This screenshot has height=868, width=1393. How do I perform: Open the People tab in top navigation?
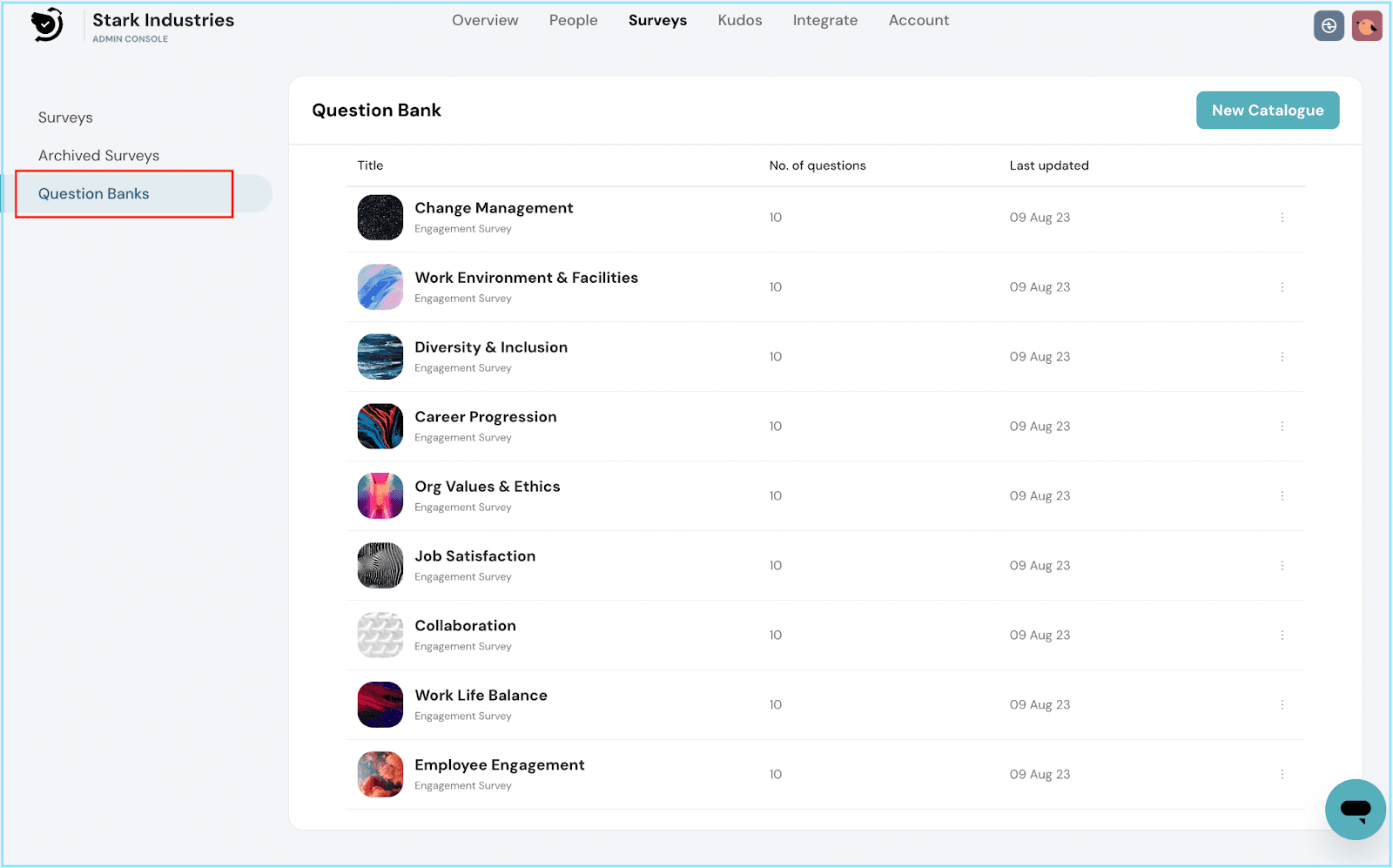(573, 20)
